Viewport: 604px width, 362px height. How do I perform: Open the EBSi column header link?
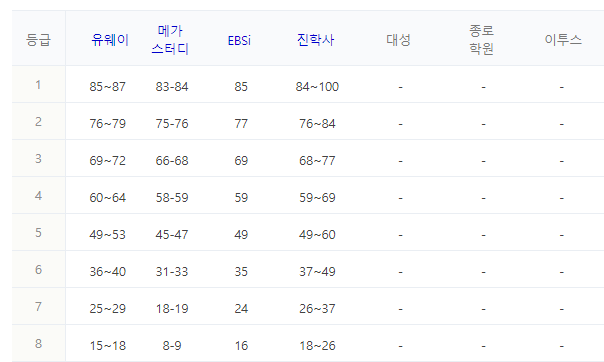coord(239,40)
